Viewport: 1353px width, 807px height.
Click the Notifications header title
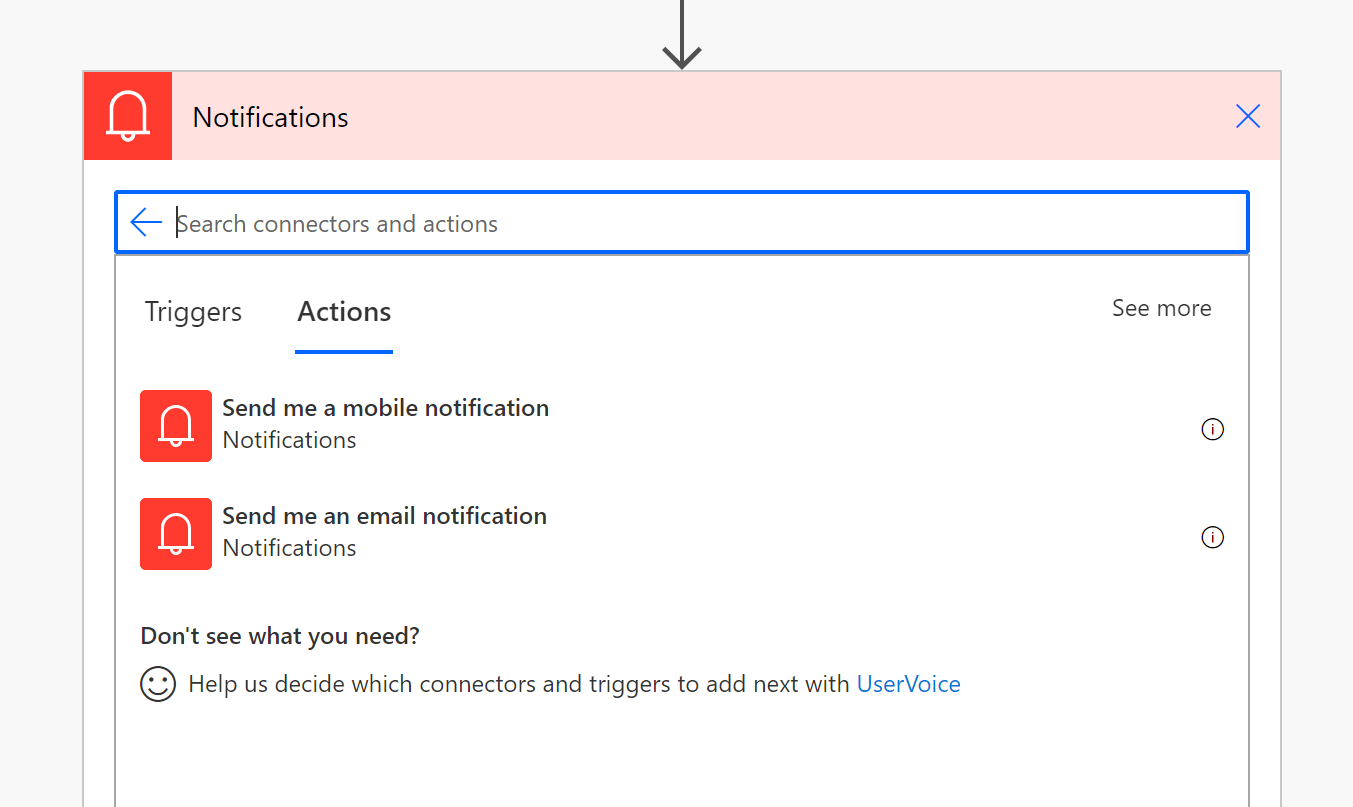click(x=271, y=117)
